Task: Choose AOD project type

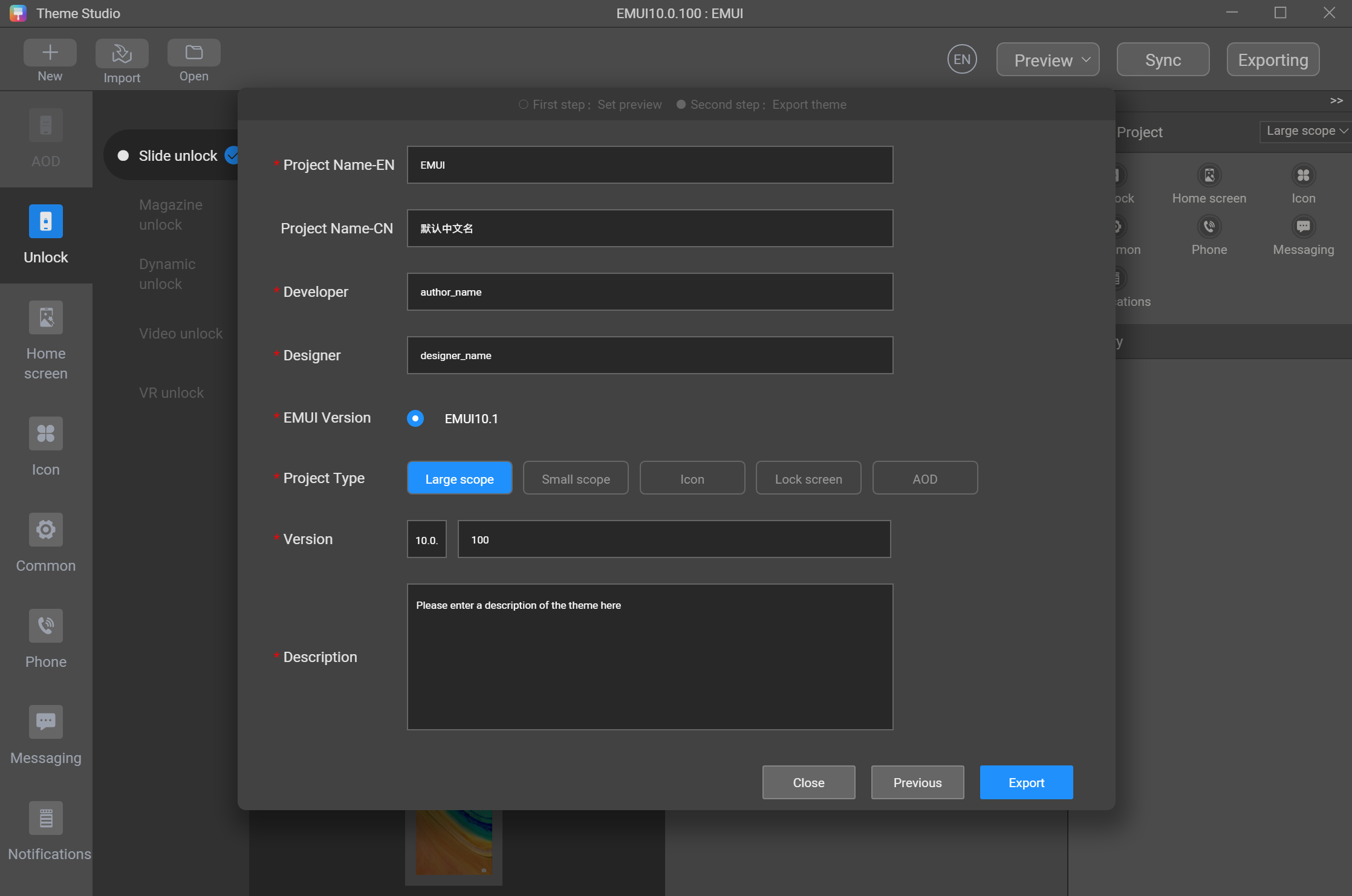Action: pyautogui.click(x=925, y=478)
